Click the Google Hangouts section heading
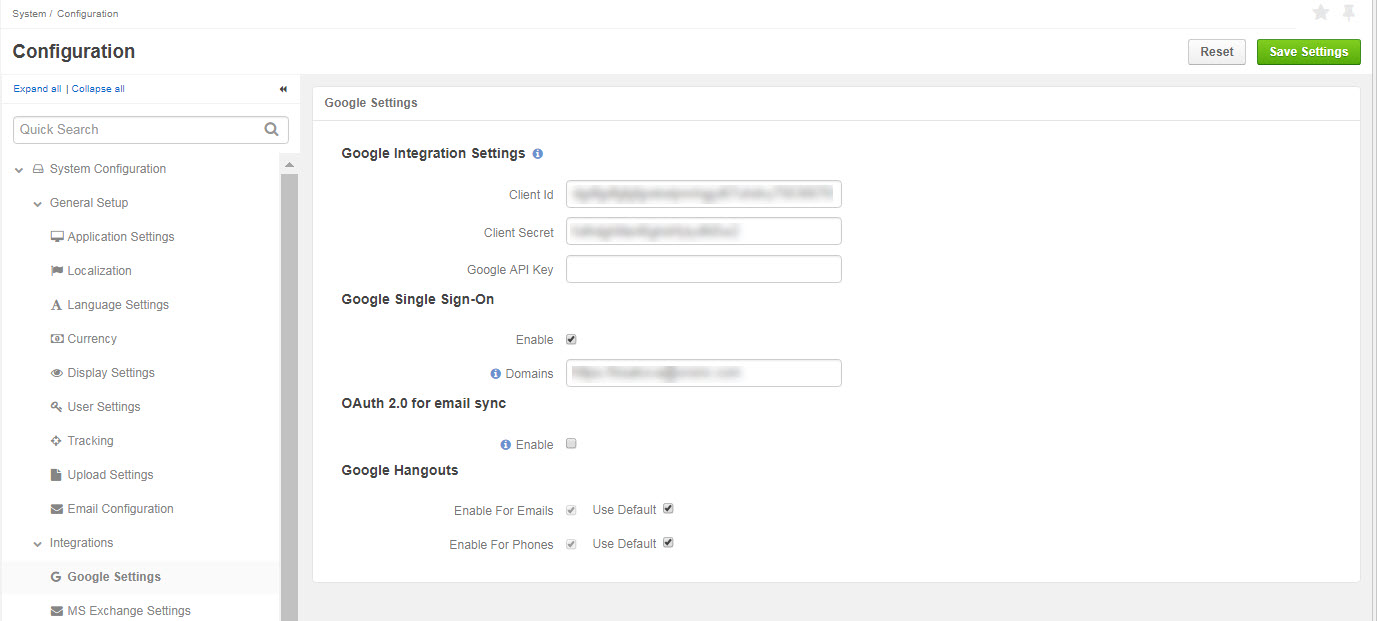Image resolution: width=1377 pixels, height=621 pixels. point(400,470)
